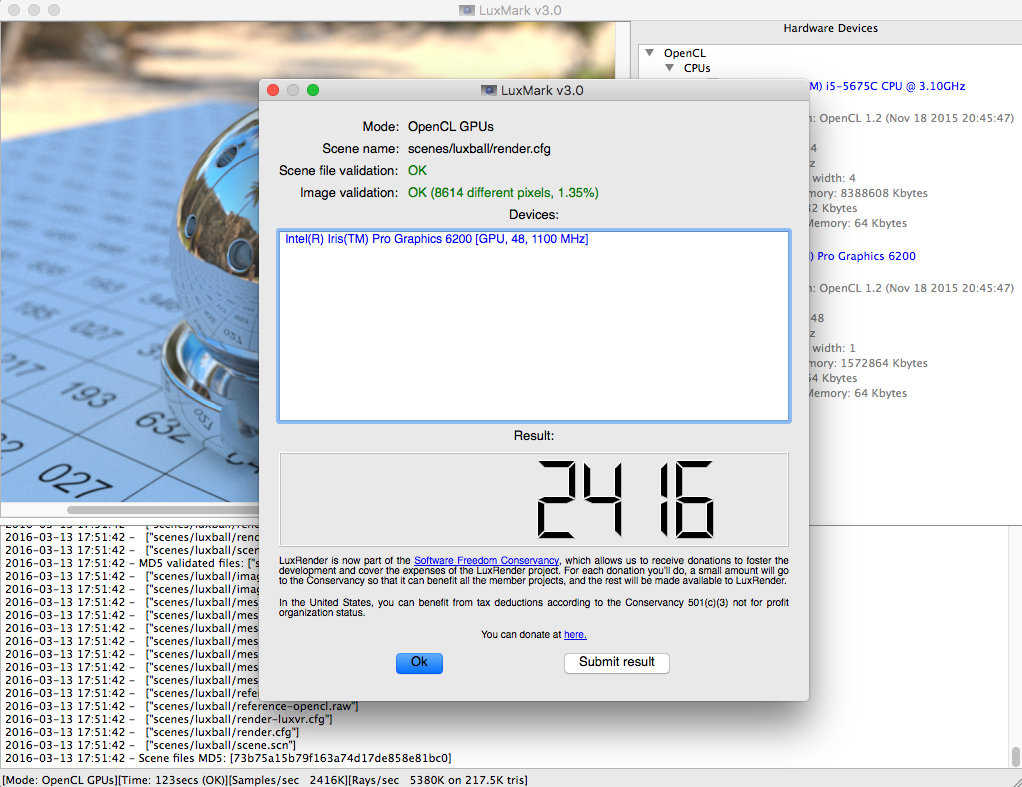Click the LuxMark icon in dialog title
The image size is (1022, 787).
tap(489, 90)
